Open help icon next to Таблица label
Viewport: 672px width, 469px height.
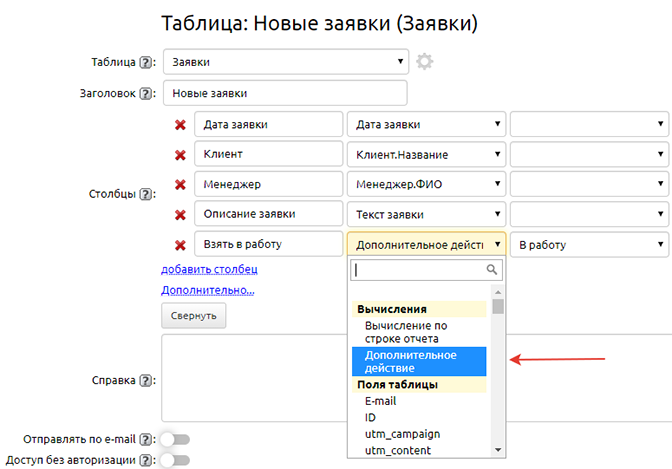coord(146,63)
